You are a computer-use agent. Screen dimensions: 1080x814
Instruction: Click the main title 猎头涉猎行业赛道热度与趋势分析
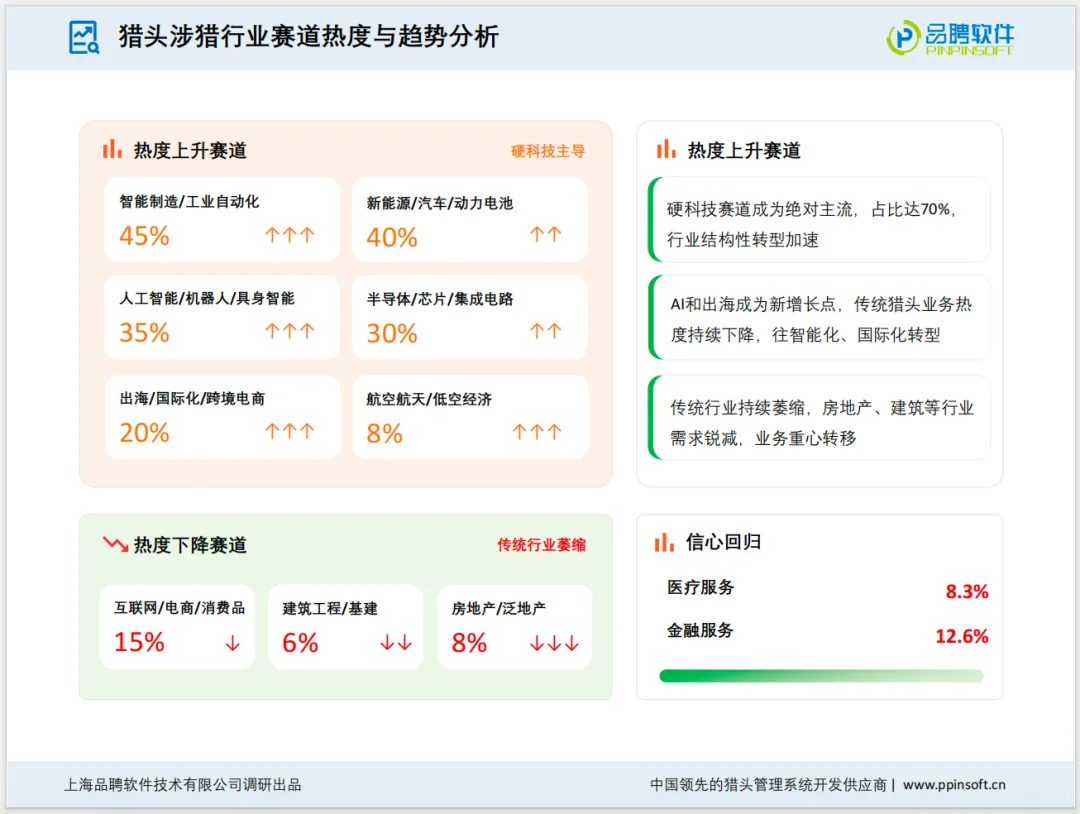(x=309, y=36)
